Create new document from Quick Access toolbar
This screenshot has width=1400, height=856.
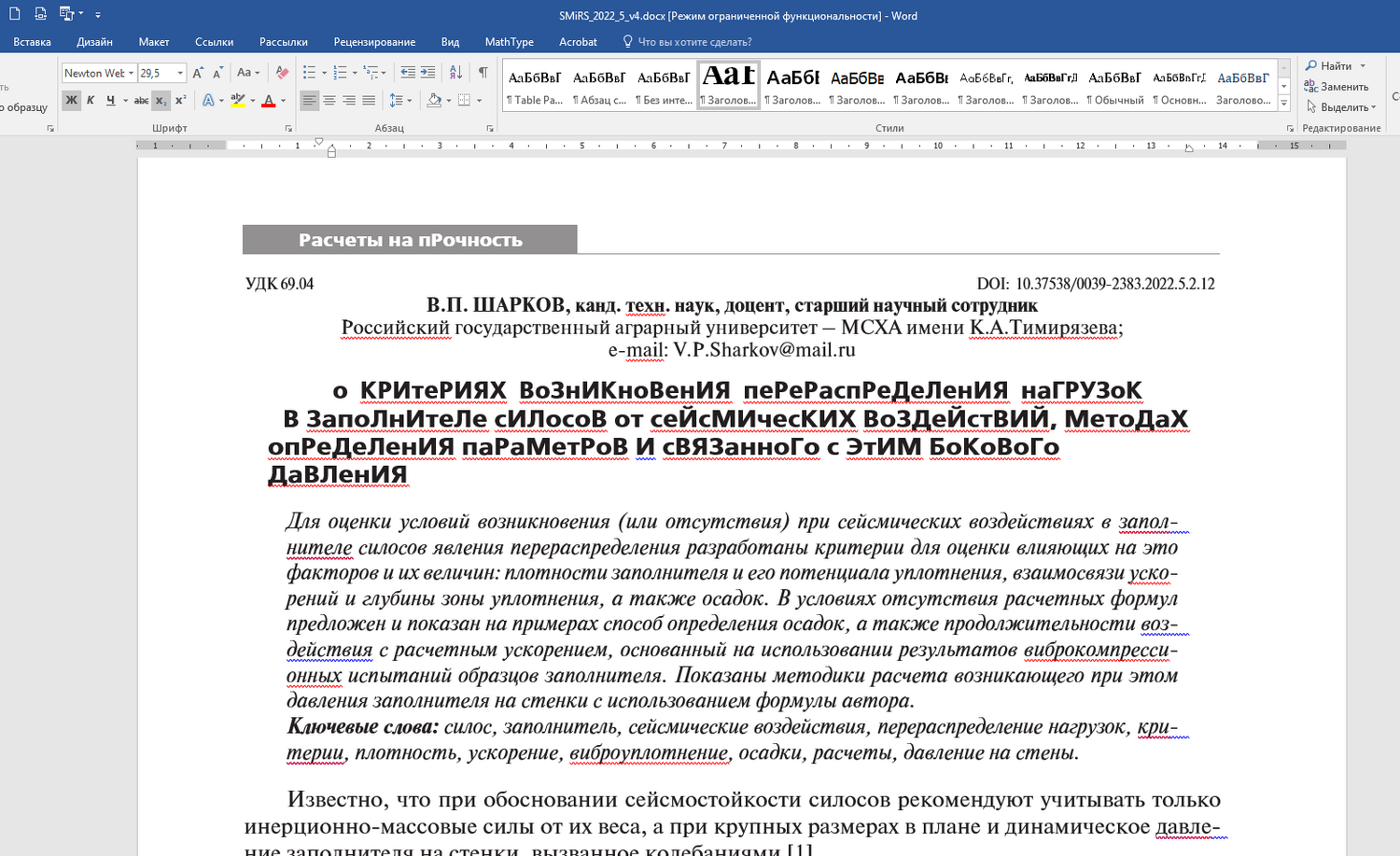point(15,14)
